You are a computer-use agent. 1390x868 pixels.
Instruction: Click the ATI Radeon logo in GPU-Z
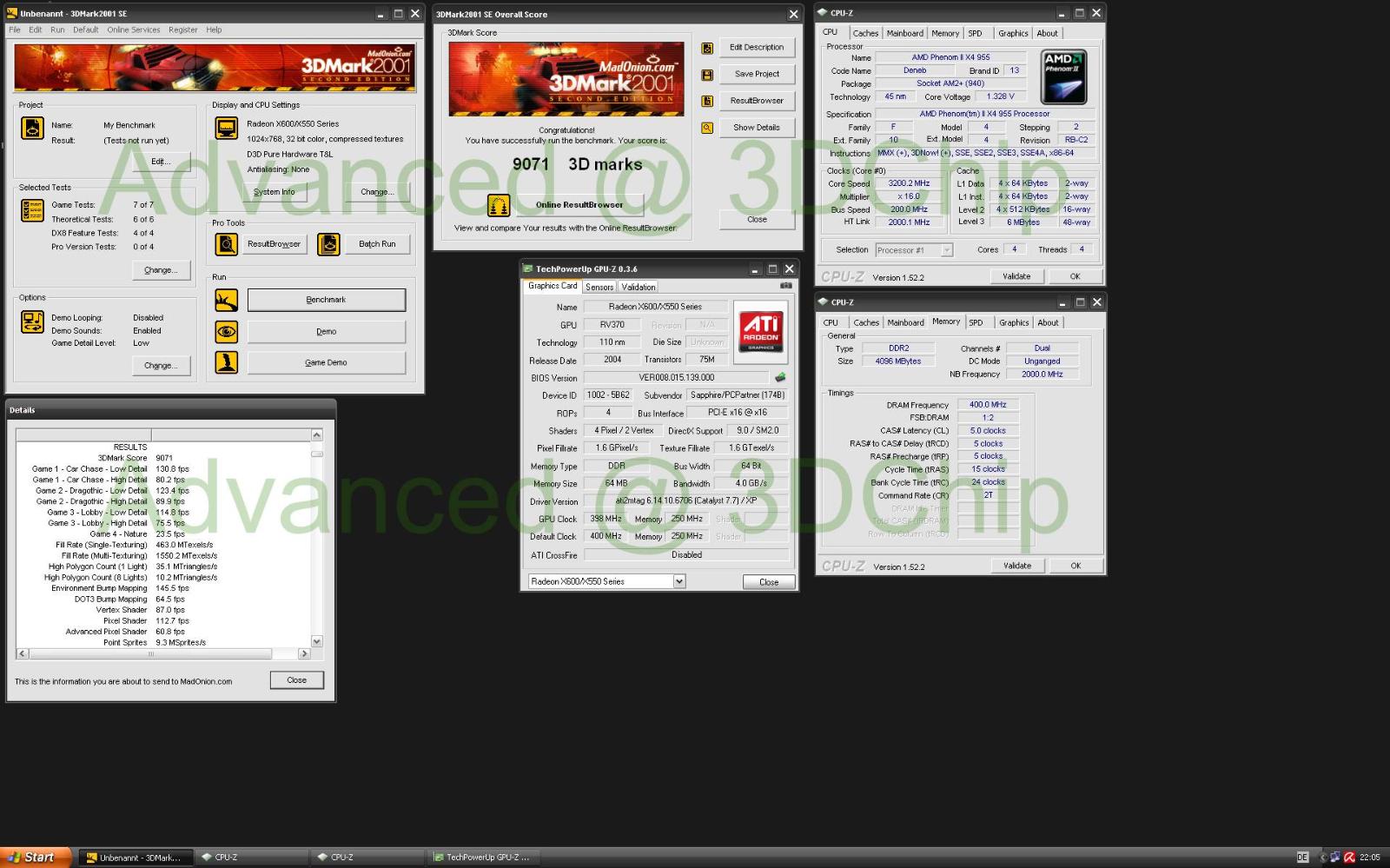(761, 332)
